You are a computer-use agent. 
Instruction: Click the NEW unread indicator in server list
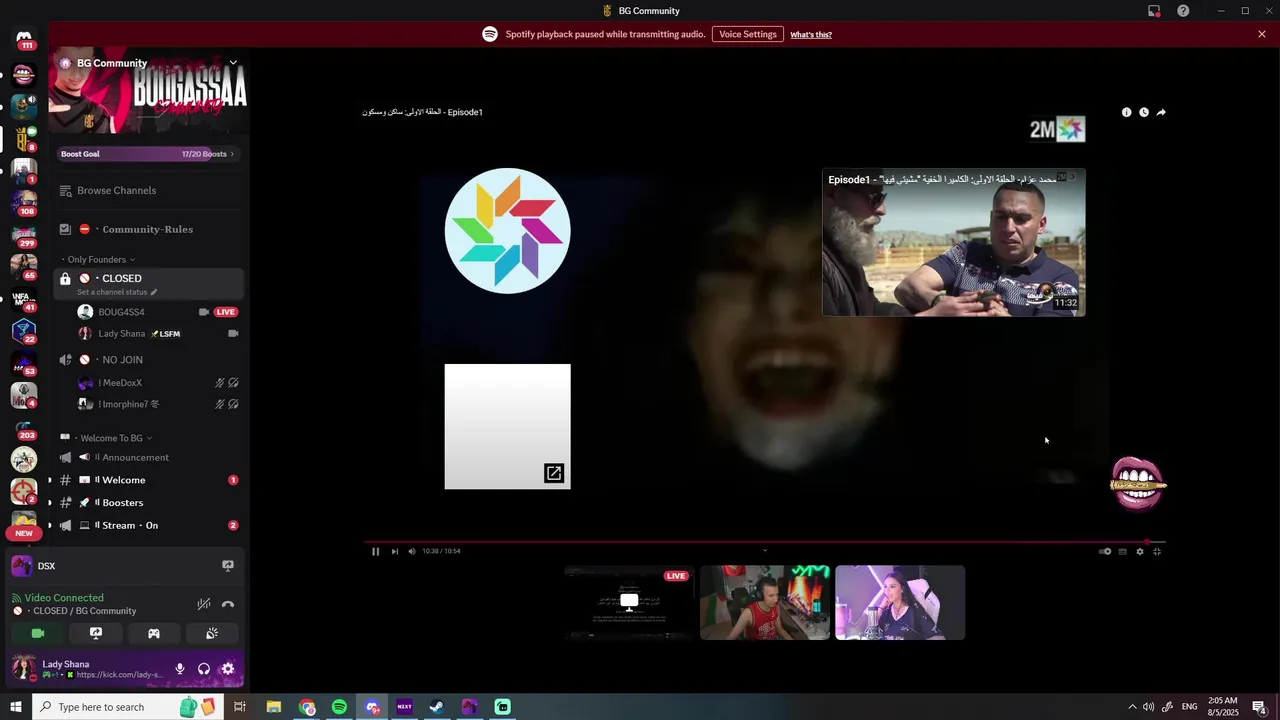click(x=24, y=533)
